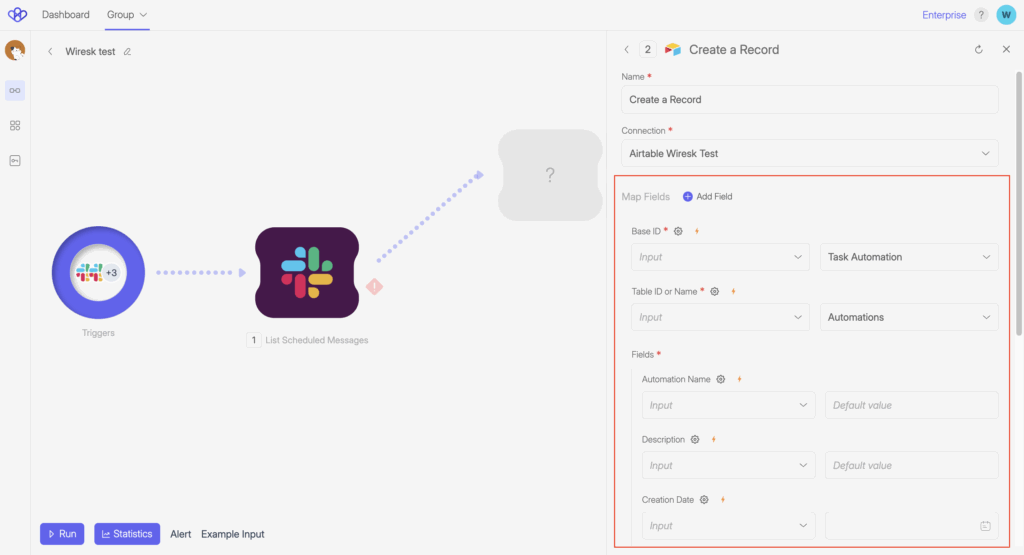Screen dimensions: 1024x555
Task: Click the Slack node in workflow canvas
Action: pos(307,273)
